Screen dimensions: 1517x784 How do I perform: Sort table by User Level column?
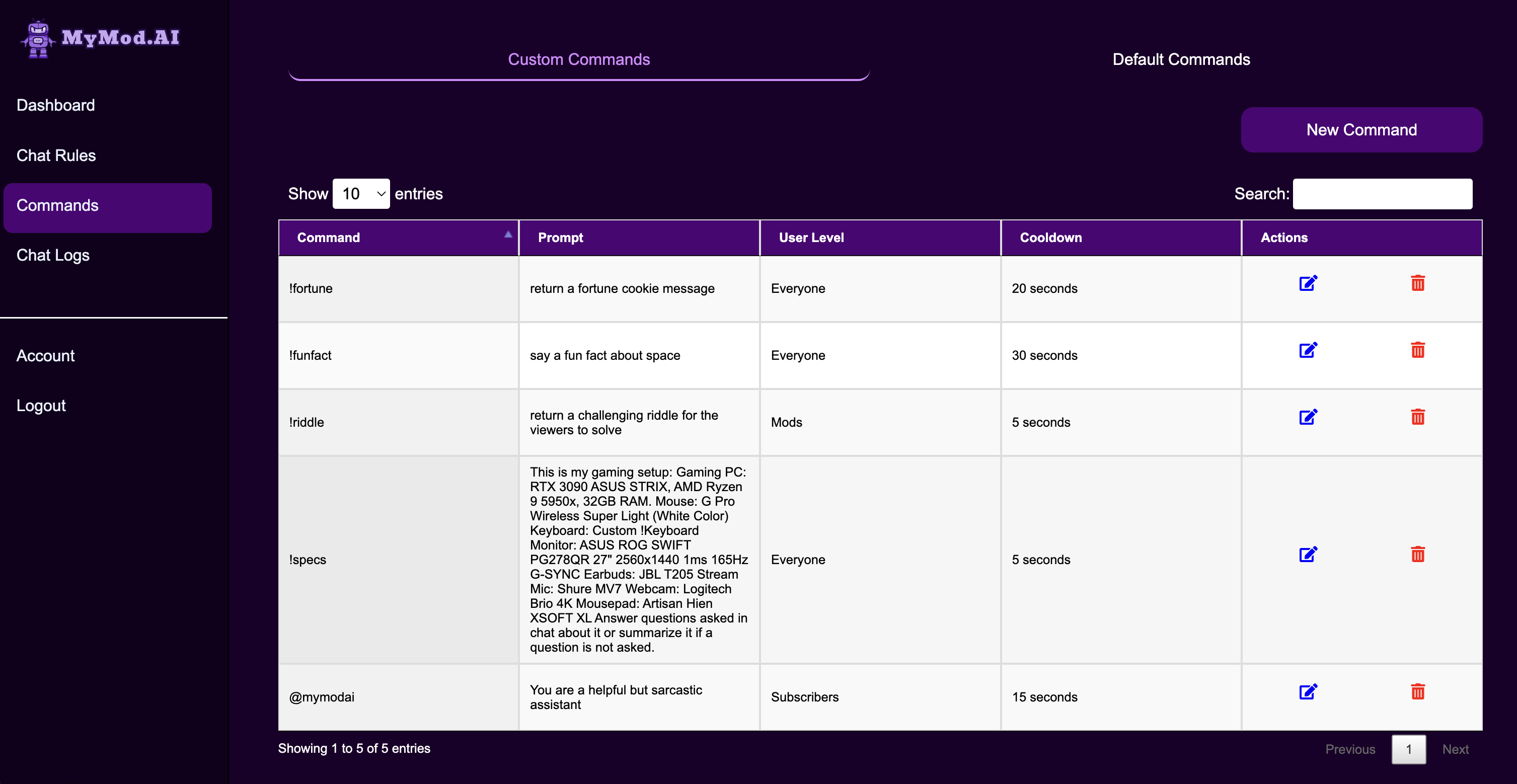880,238
